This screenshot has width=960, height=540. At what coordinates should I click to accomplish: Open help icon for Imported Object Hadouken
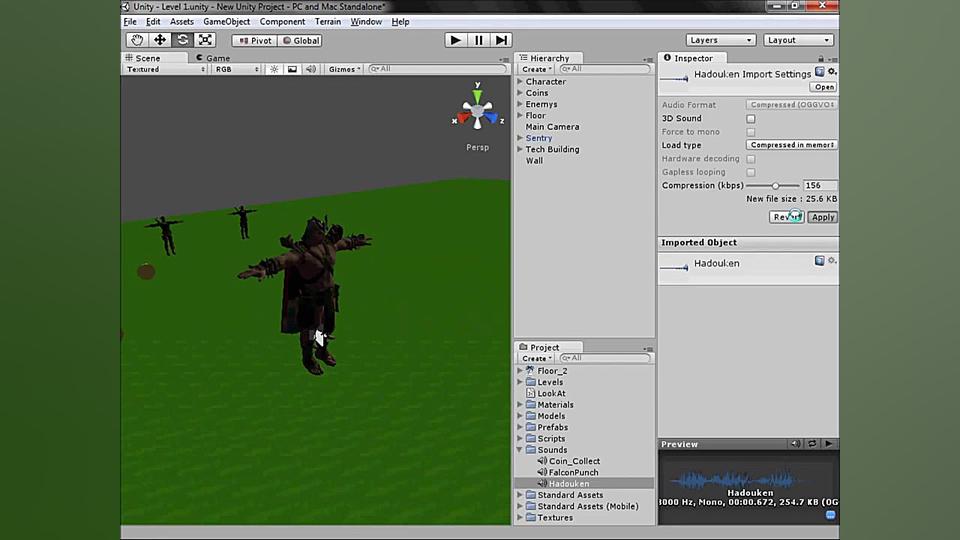tap(820, 261)
